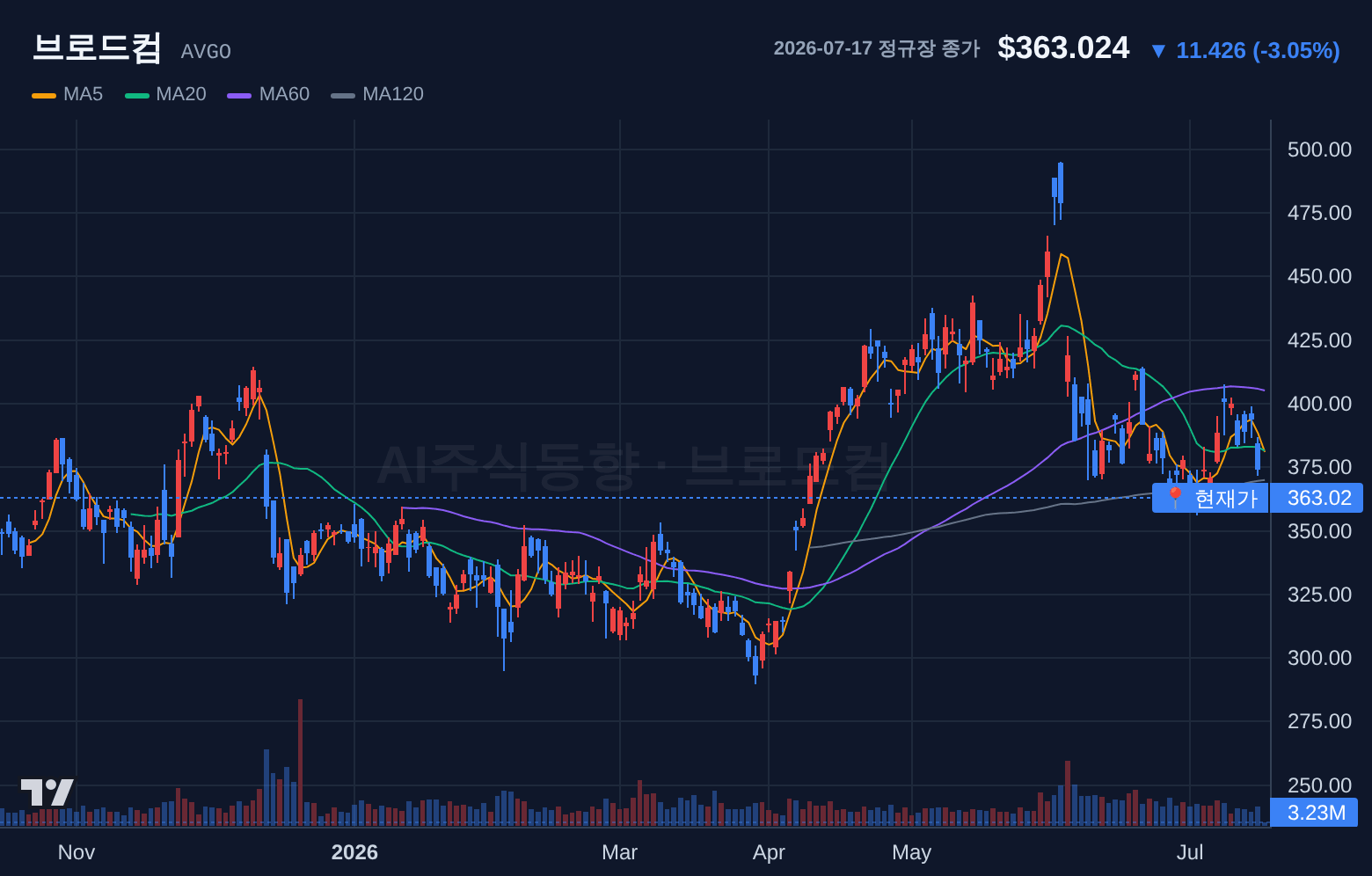The width and height of the screenshot is (1372, 876).
Task: Click the 11.426 (-3.05%) change value
Action: [1258, 50]
